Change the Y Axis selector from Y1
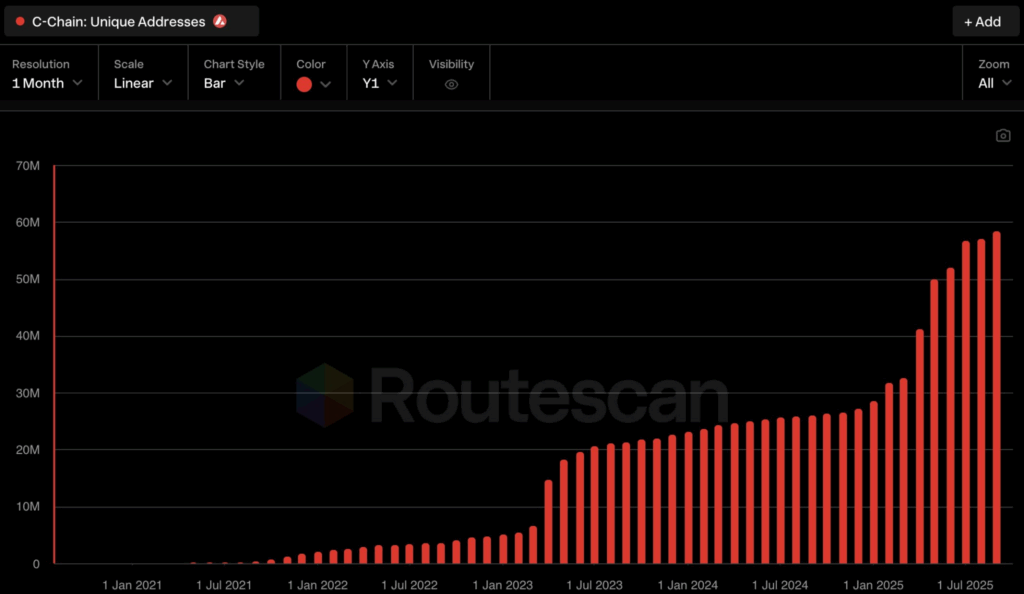 [x=379, y=83]
